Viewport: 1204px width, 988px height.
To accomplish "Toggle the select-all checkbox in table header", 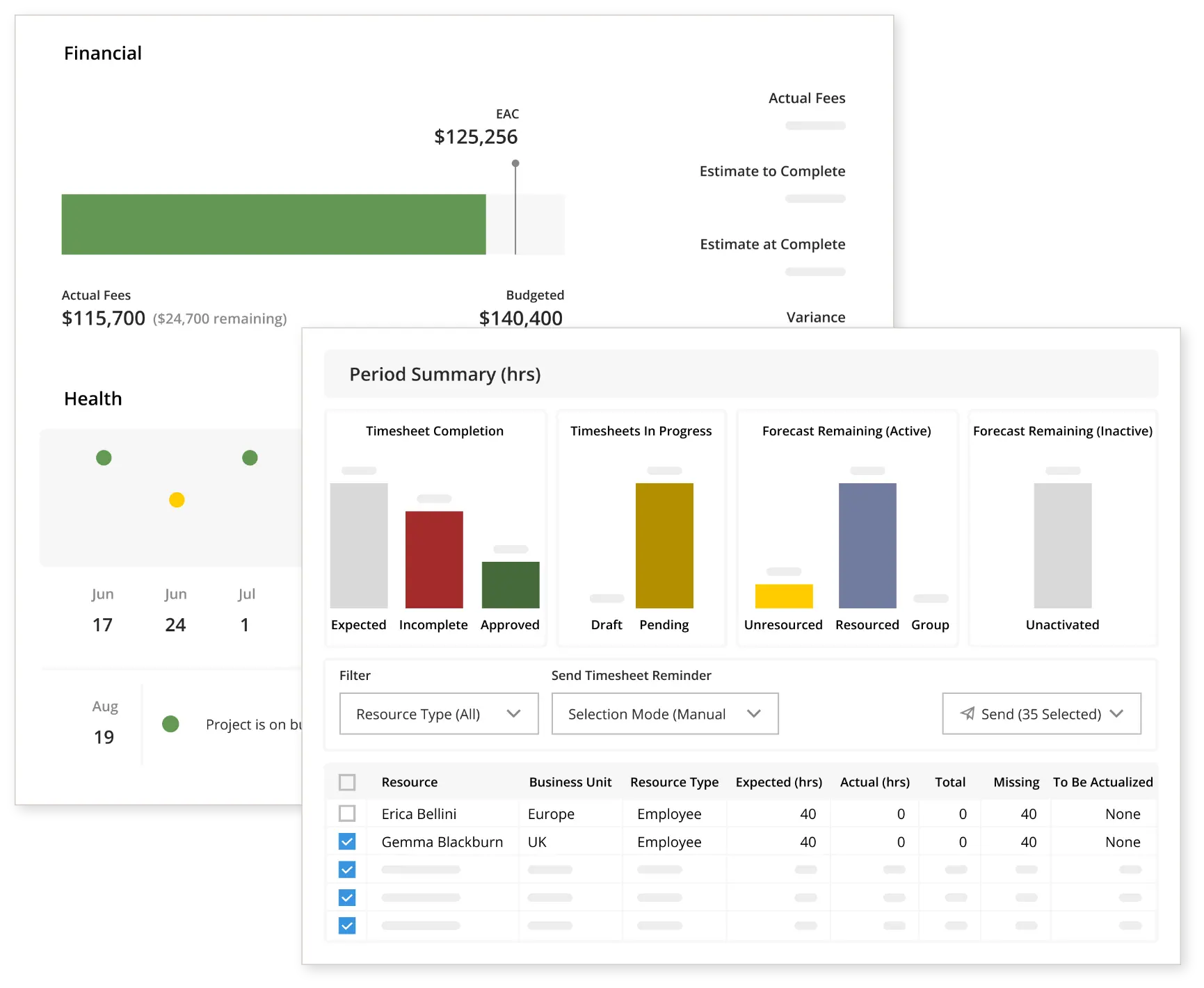I will [347, 782].
